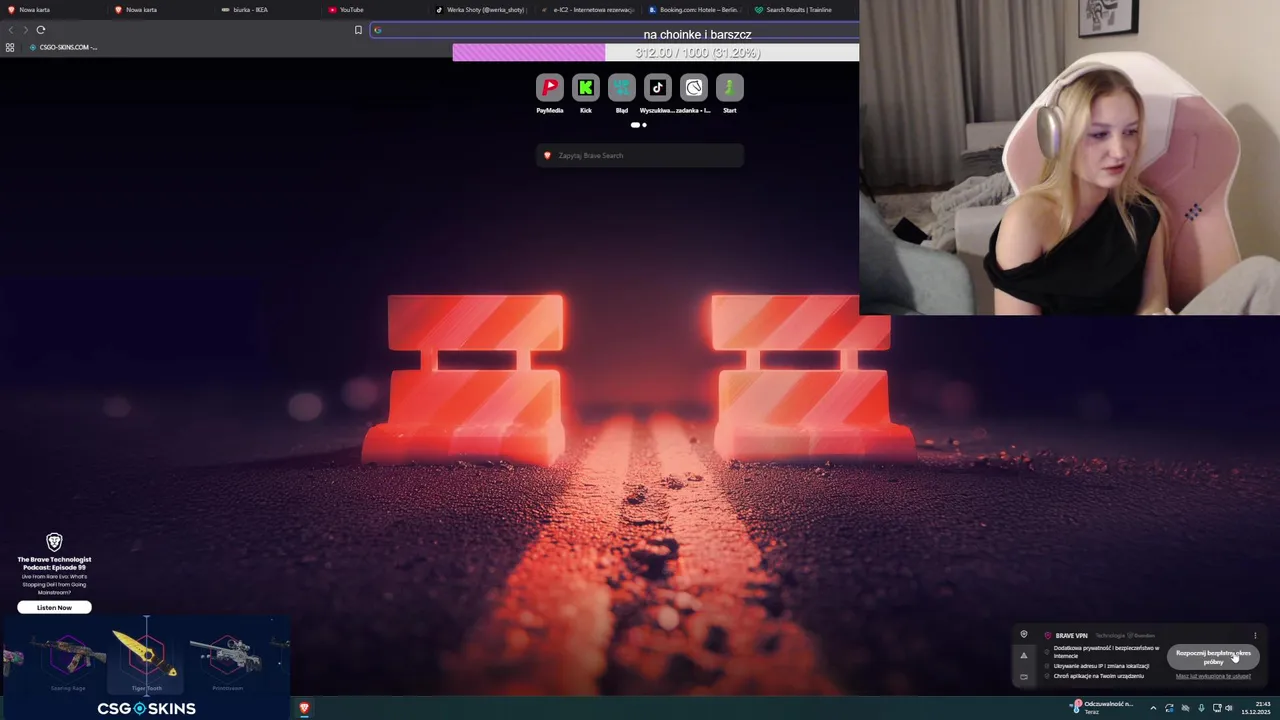Screen dimensions: 1280x720
Task: Open the clock-icon shortcut tile
Action: click(x=694, y=88)
